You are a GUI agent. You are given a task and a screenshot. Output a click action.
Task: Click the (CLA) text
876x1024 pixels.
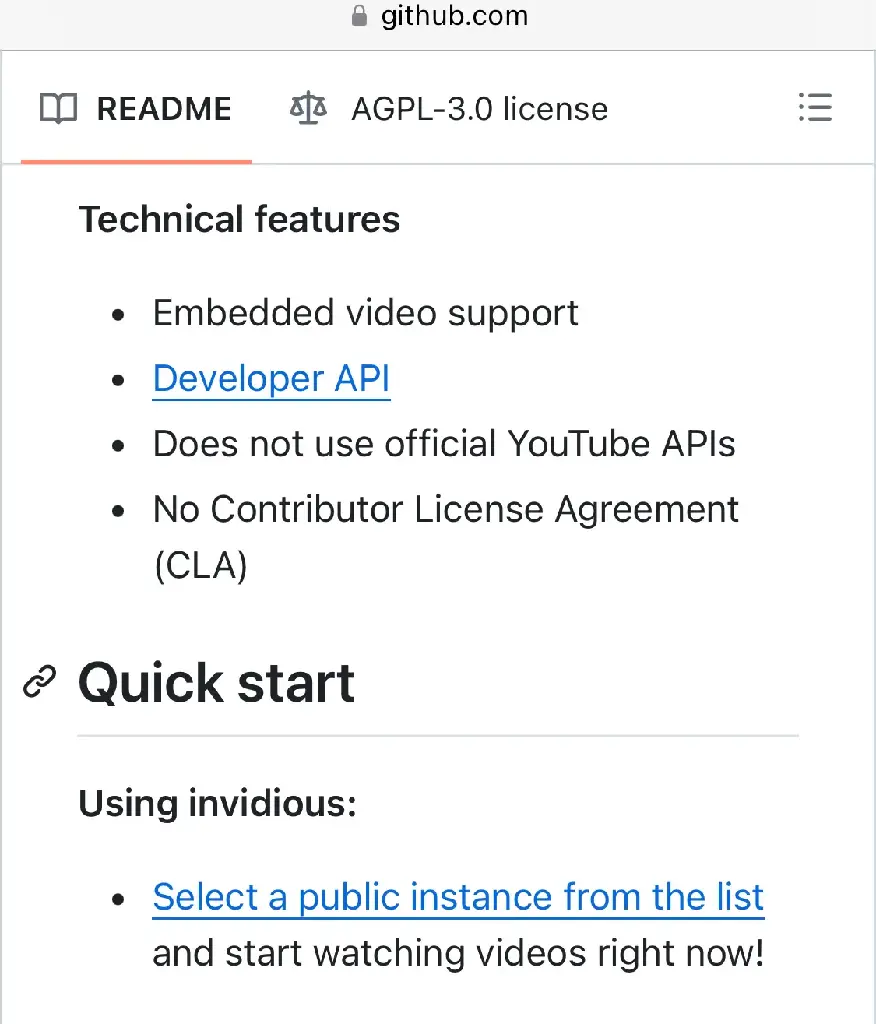click(201, 566)
